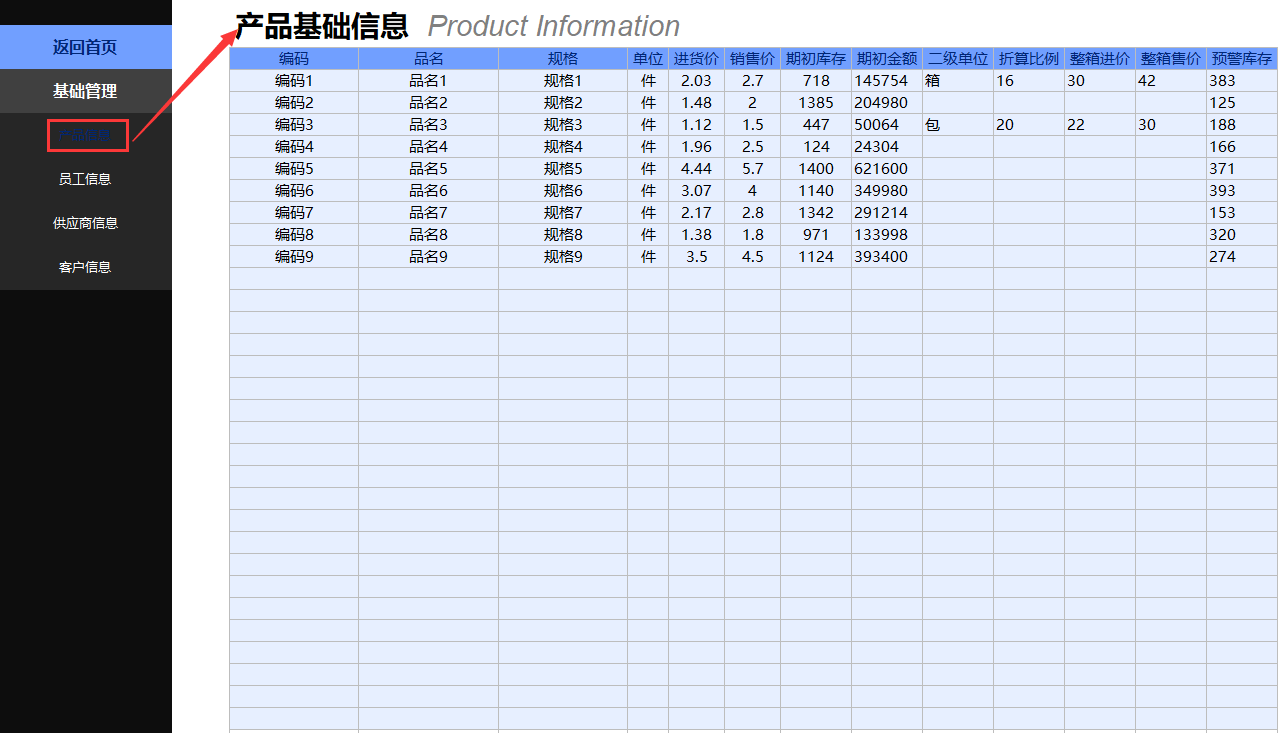This screenshot has height=733, width=1282.
Task: Open the 员工信息 page
Action: [85, 178]
